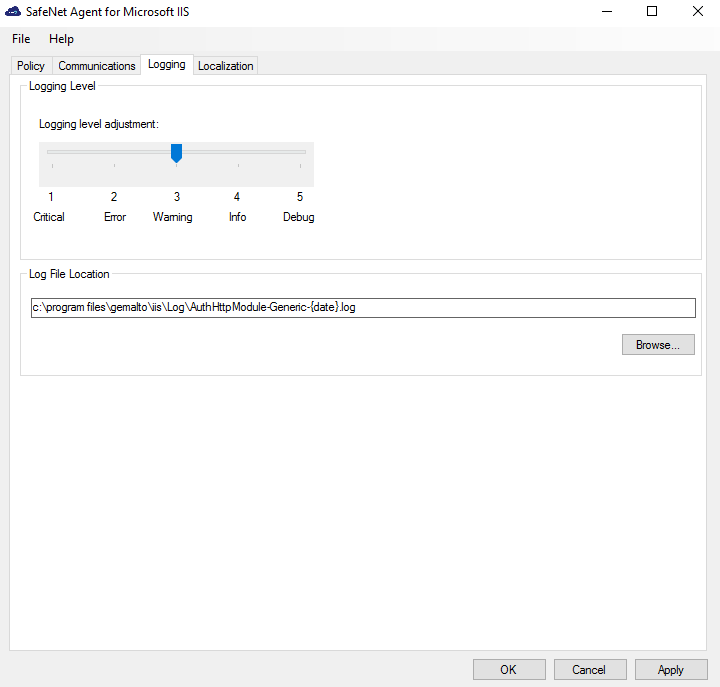Click the logging level slider thumb

tap(176, 153)
